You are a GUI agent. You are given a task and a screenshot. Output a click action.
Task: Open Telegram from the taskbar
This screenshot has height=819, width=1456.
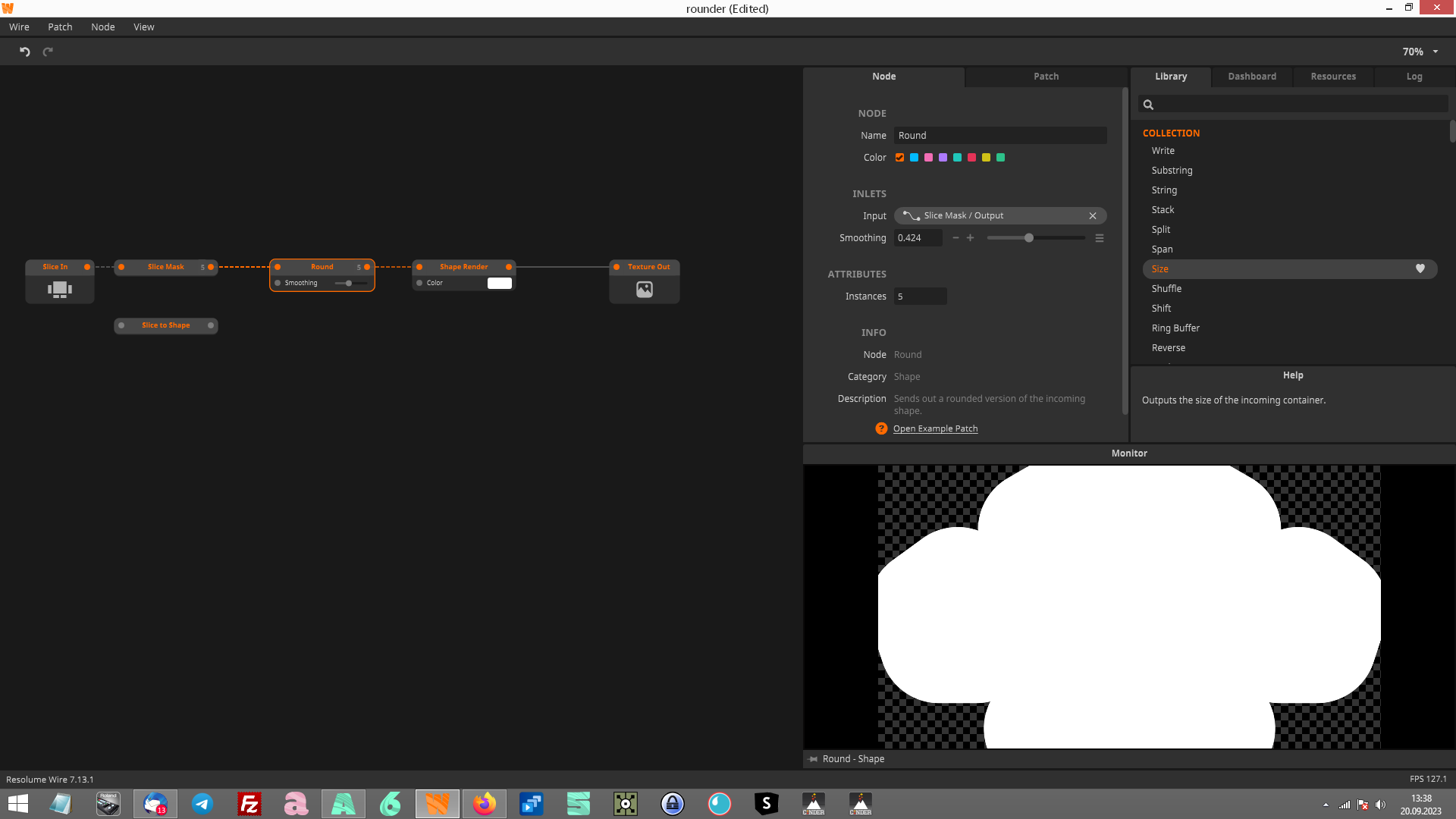coord(202,804)
